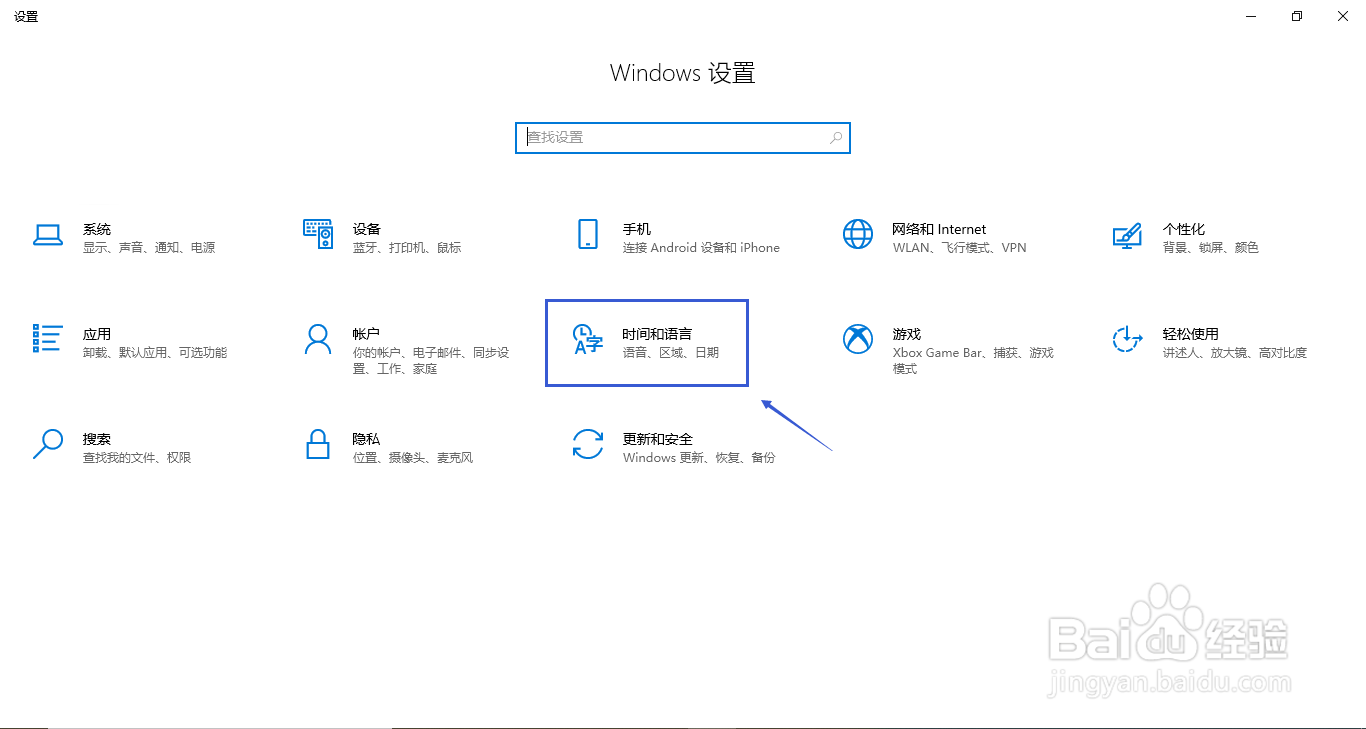Select the 游戏 category title
The width and height of the screenshot is (1366, 729).
[907, 334]
